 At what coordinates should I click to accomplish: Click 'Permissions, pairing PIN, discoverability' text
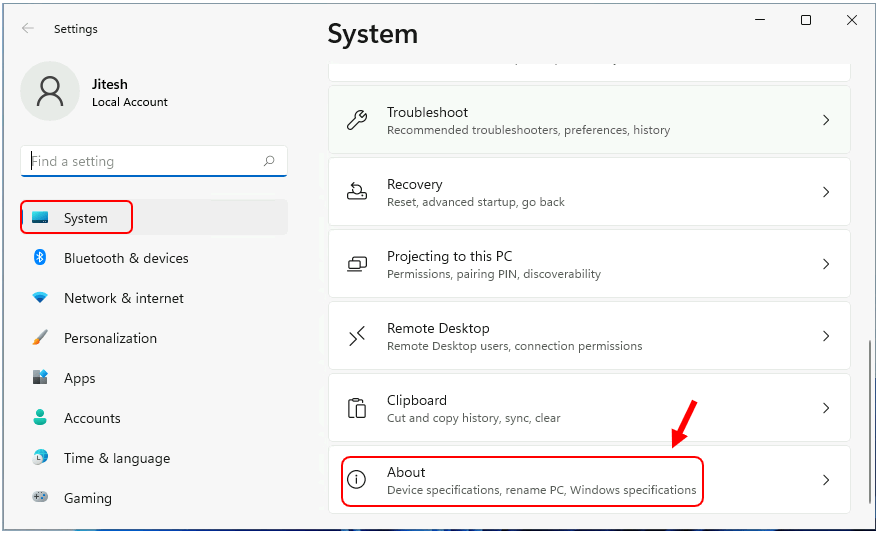[494, 274]
